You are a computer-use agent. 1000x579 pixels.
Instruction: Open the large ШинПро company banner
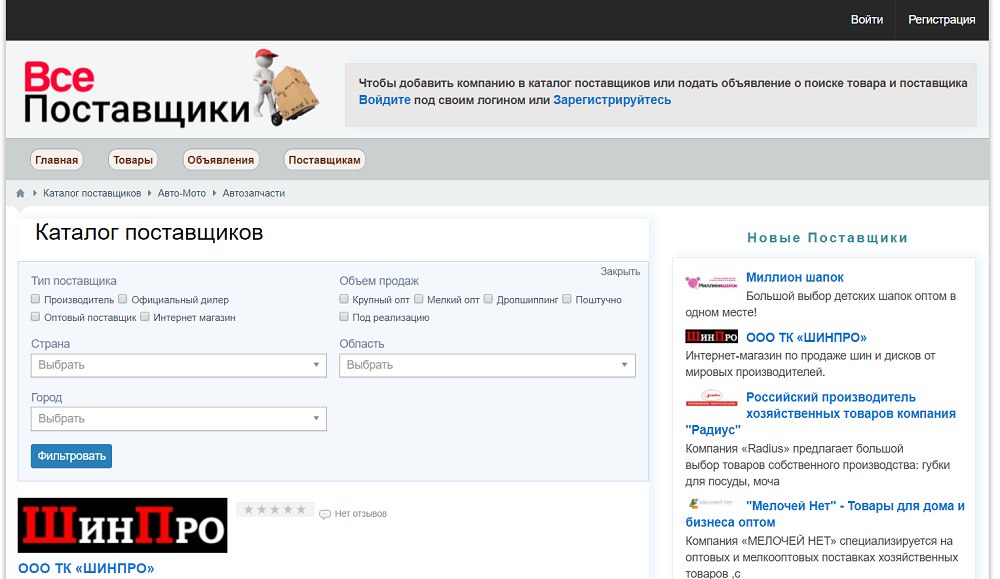tap(122, 525)
